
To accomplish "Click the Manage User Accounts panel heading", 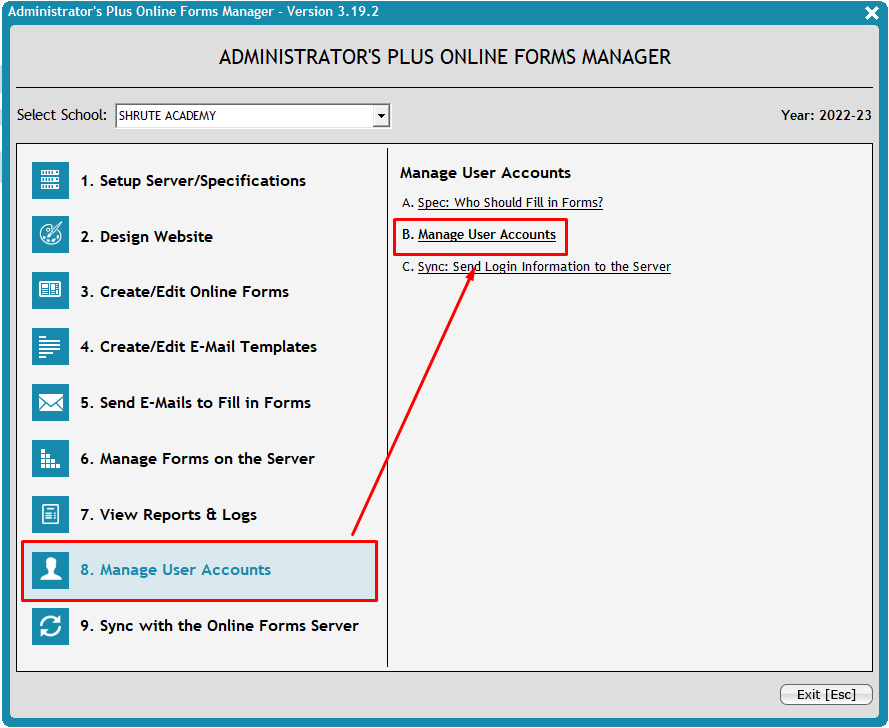I will (485, 172).
